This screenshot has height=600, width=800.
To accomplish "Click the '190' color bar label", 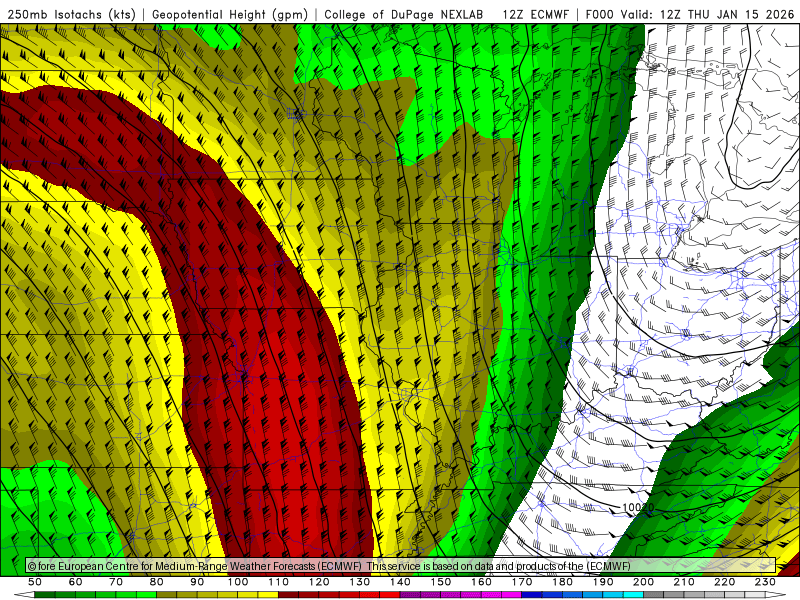I will pos(603,582).
